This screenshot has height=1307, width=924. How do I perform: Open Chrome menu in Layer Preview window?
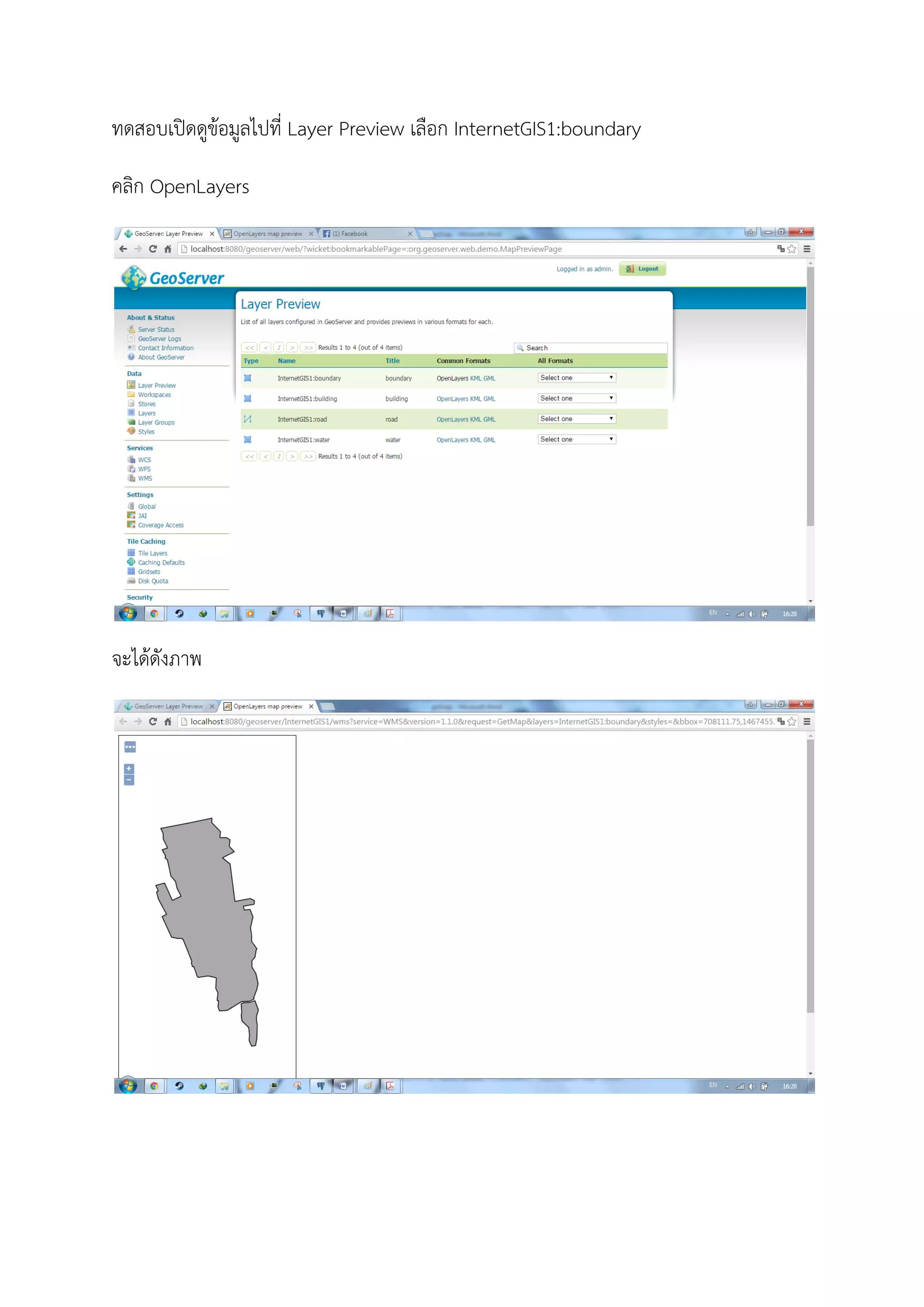pyautogui.click(x=807, y=249)
